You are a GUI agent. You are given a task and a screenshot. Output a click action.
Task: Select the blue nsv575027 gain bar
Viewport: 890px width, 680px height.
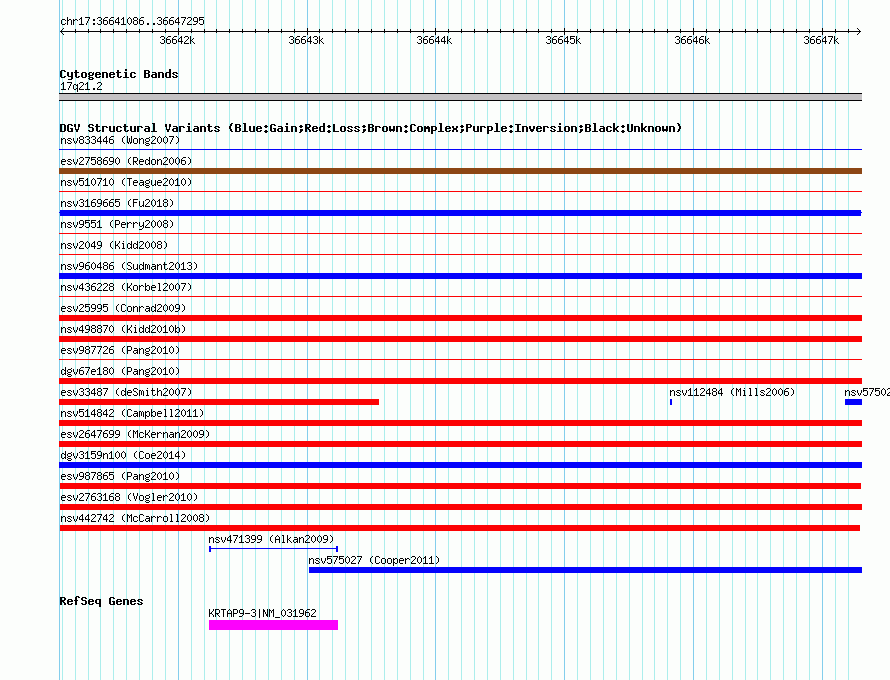pyautogui.click(x=585, y=570)
